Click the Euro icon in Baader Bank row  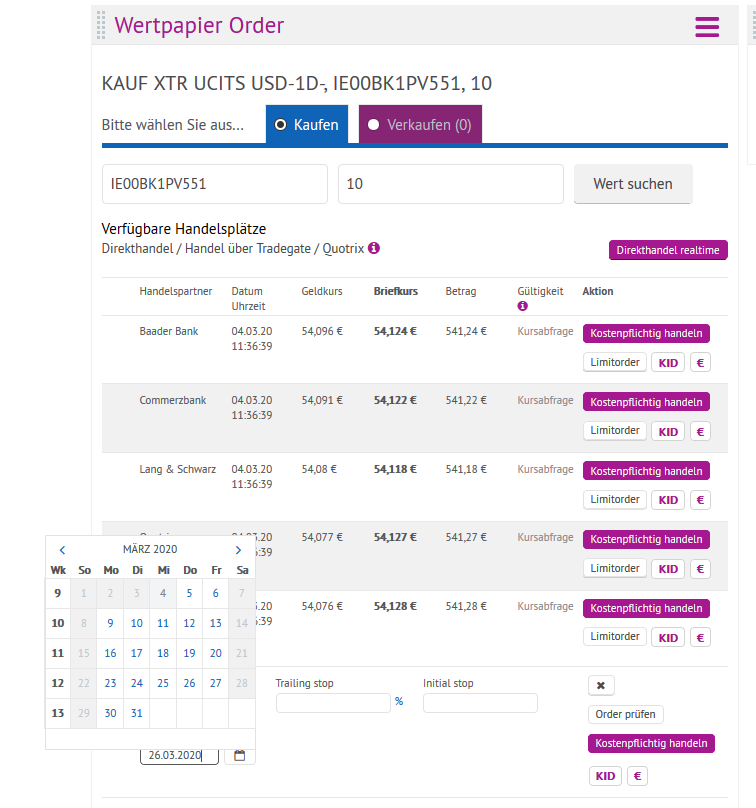pyautogui.click(x=700, y=362)
